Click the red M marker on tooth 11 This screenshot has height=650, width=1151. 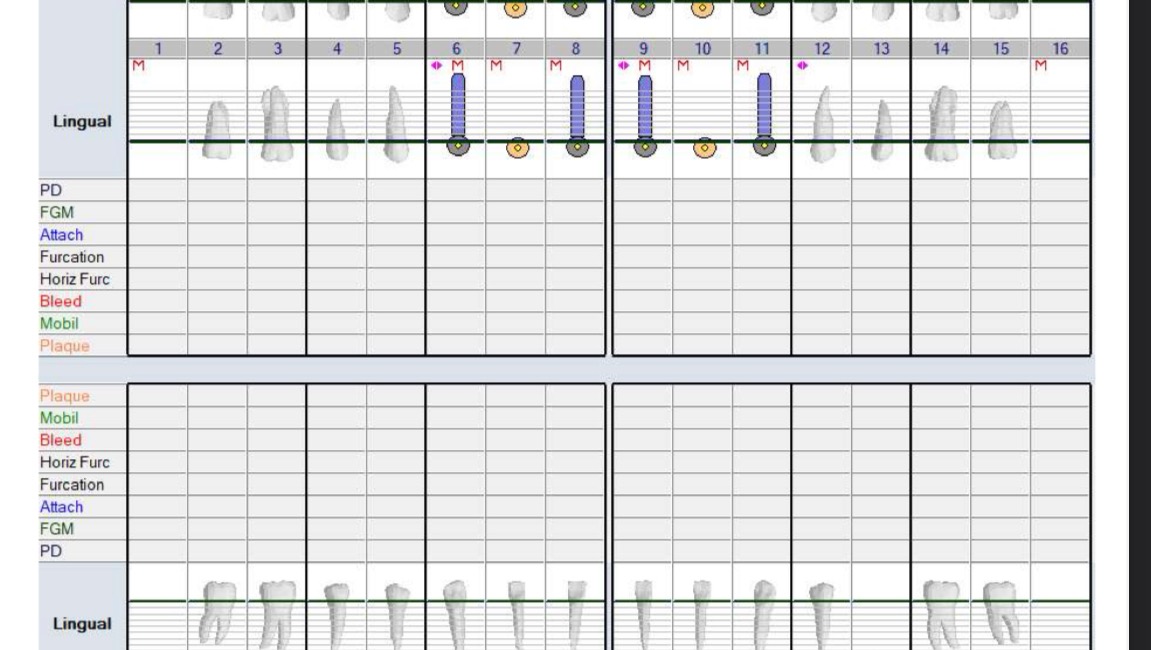[743, 65]
